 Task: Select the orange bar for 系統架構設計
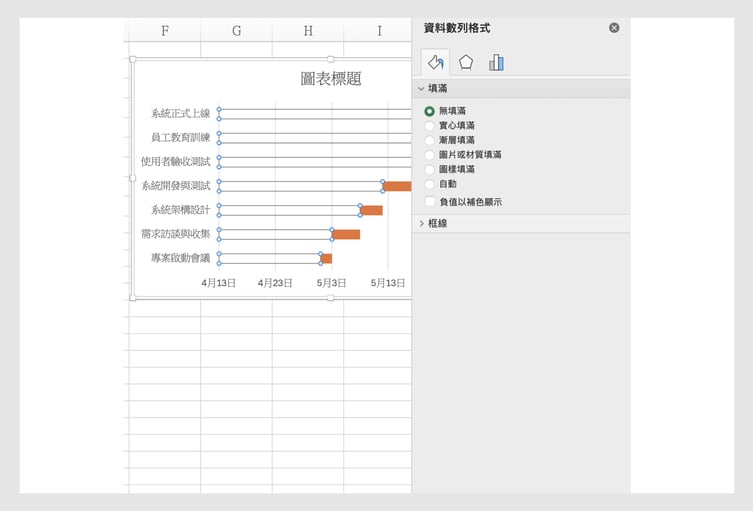[x=371, y=210]
